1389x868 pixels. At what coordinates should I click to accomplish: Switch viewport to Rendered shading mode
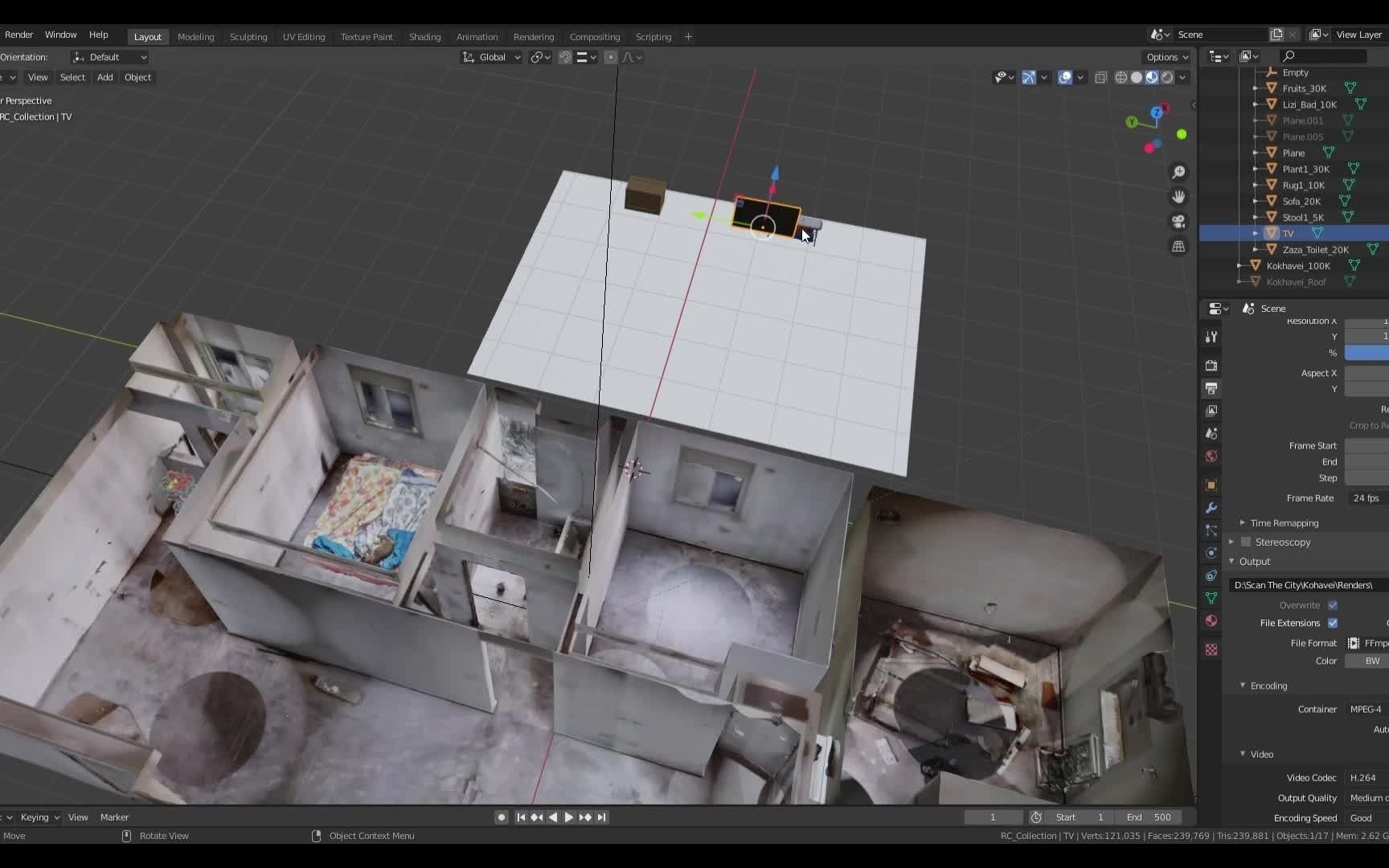tap(1168, 77)
